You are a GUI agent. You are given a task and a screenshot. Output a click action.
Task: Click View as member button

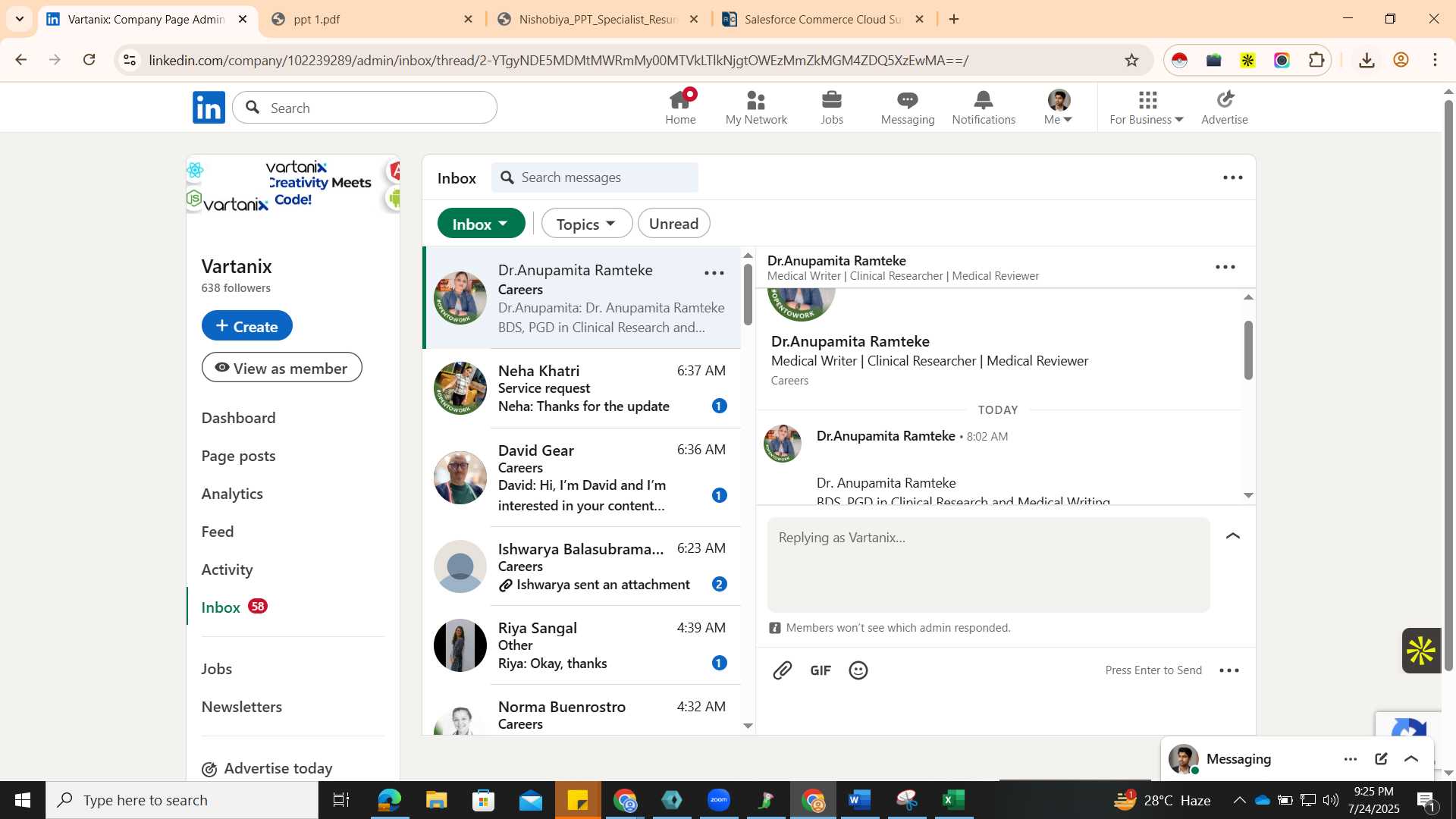[281, 368]
